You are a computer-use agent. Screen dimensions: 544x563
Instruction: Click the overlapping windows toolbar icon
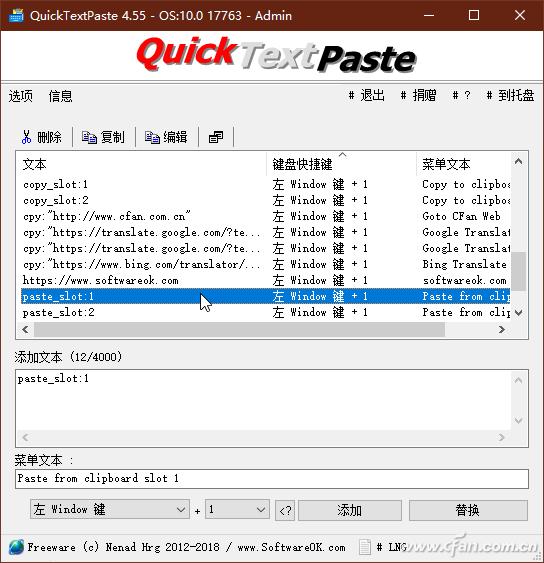point(216,137)
